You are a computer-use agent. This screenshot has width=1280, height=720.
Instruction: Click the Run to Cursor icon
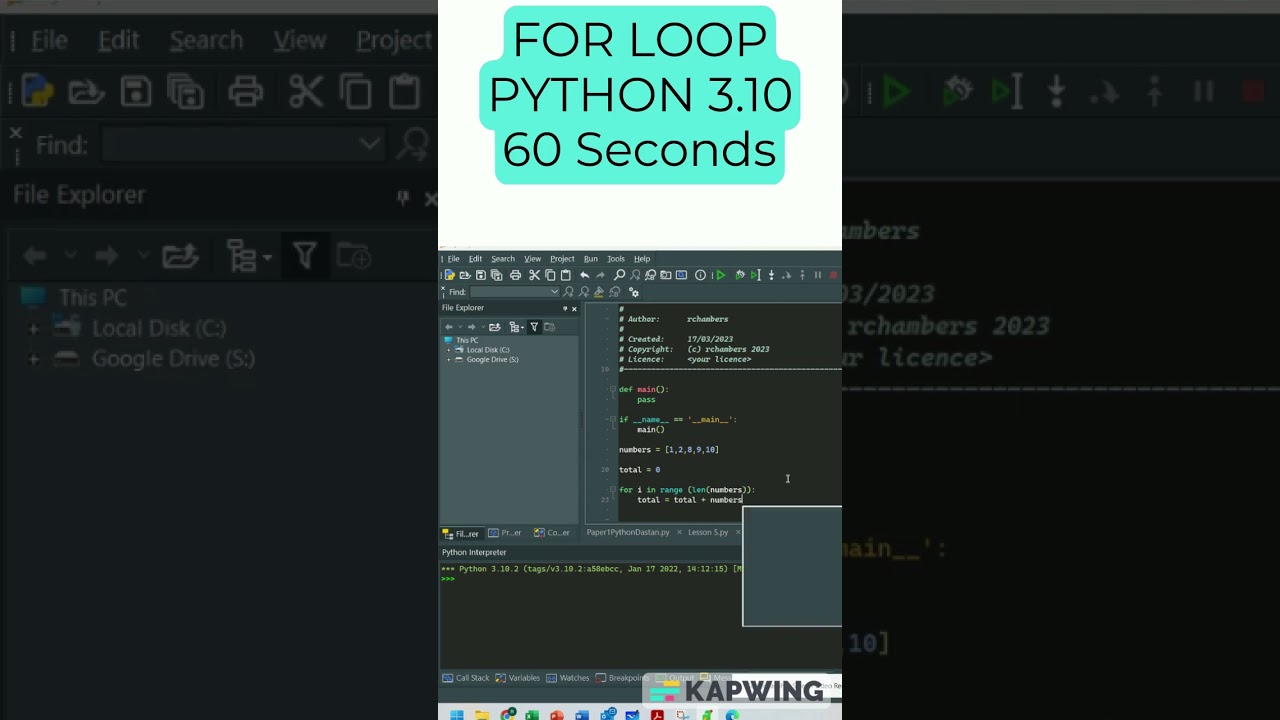pos(756,275)
